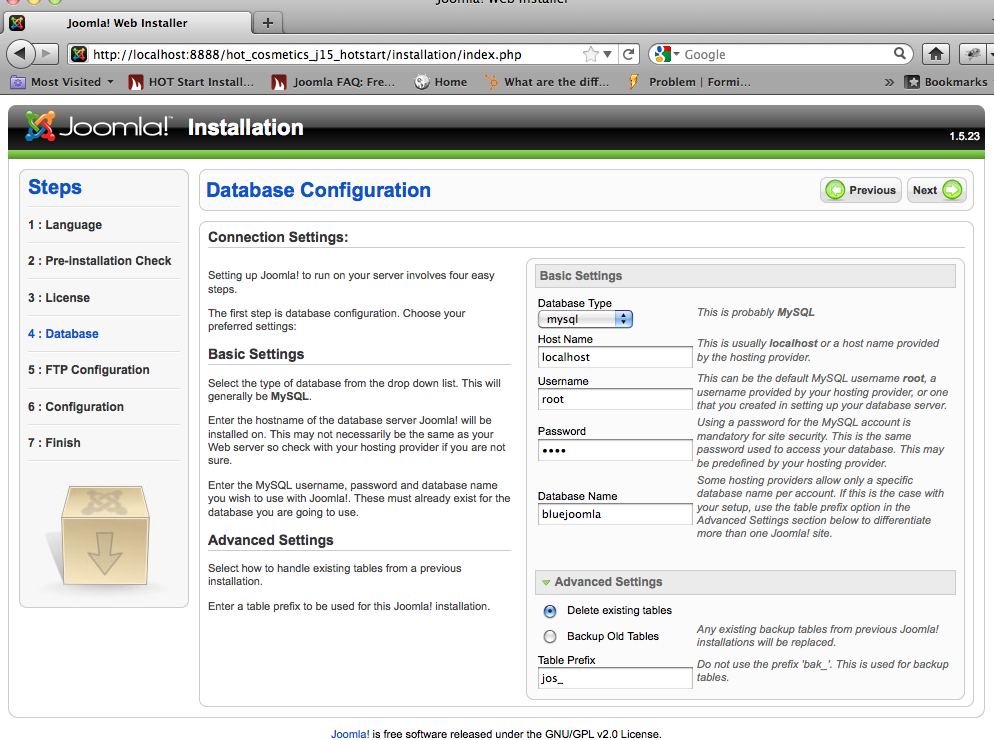This screenshot has width=994, height=740.
Task: Focus the Database Name input field
Action: [615, 514]
